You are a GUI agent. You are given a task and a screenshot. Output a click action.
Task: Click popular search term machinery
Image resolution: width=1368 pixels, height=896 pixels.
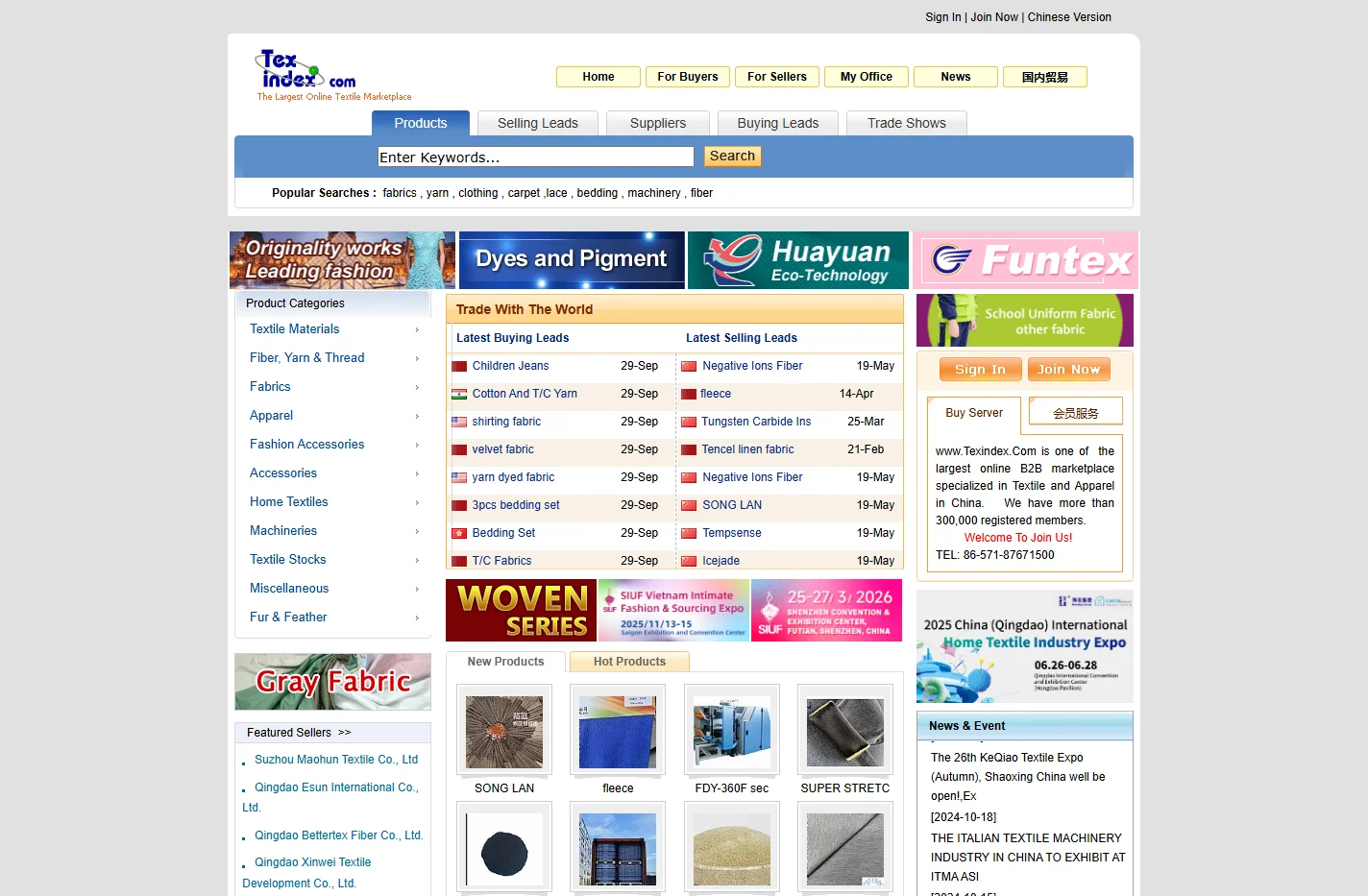point(654,193)
